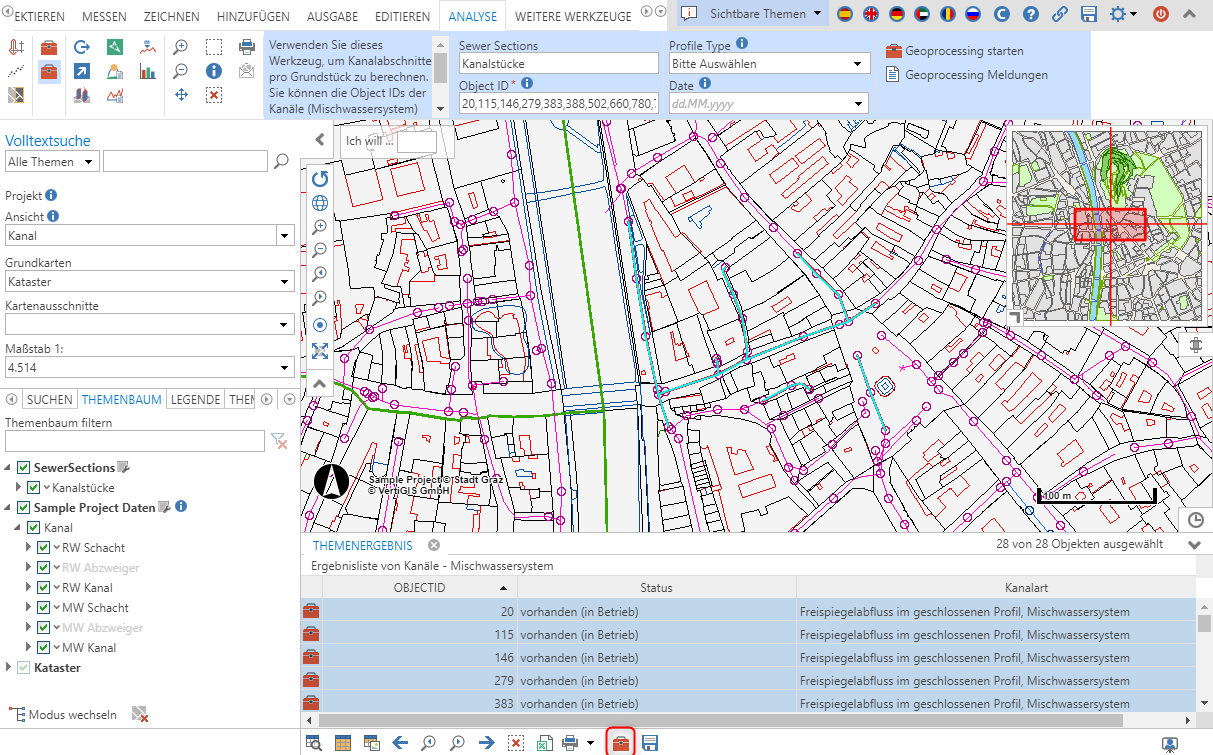Click the blue info identify tool
1213x755 pixels.
(x=213, y=71)
